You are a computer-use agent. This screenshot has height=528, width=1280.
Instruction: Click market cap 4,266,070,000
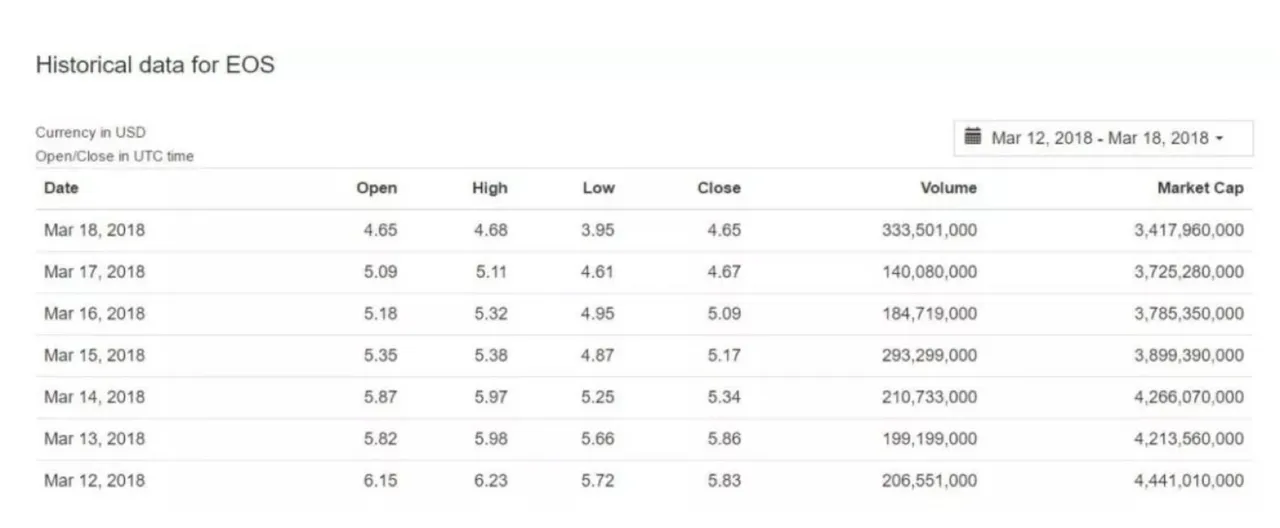point(1190,397)
